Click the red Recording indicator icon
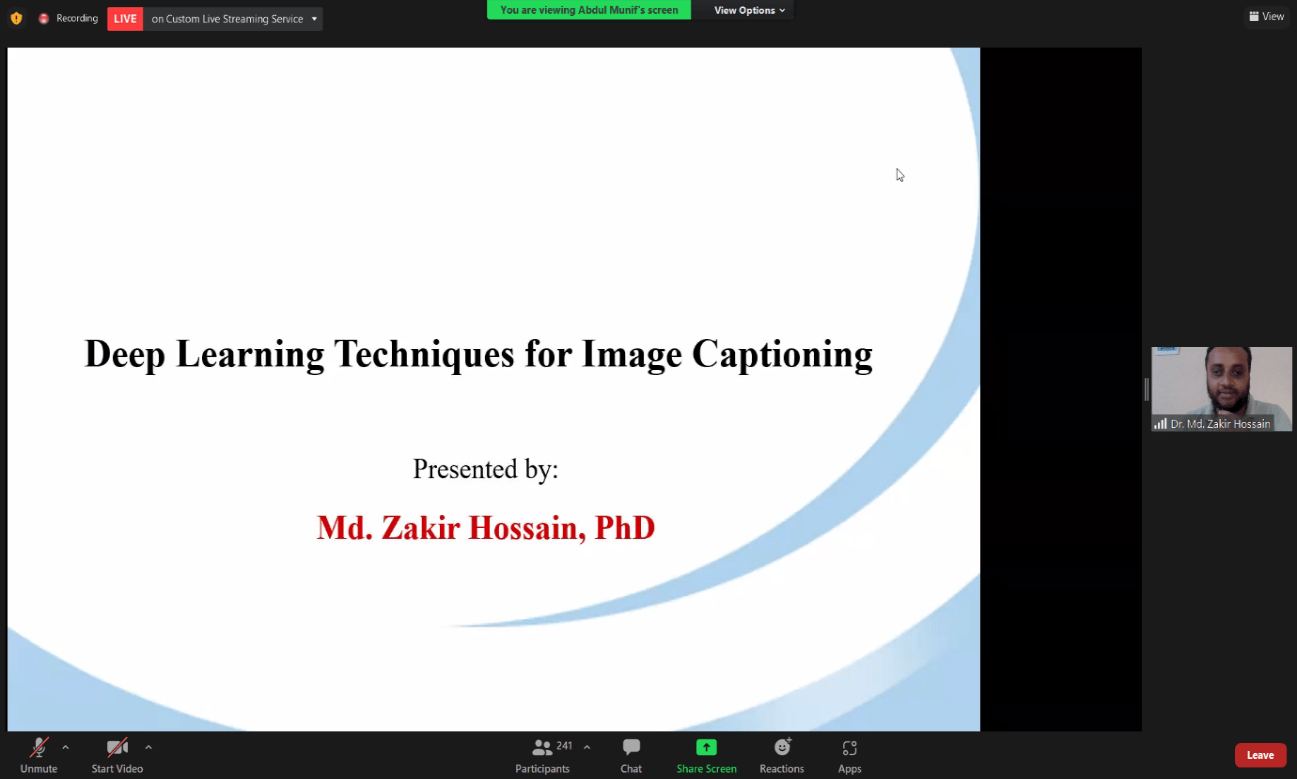Screen dimensions: 1297x779 (44, 18)
